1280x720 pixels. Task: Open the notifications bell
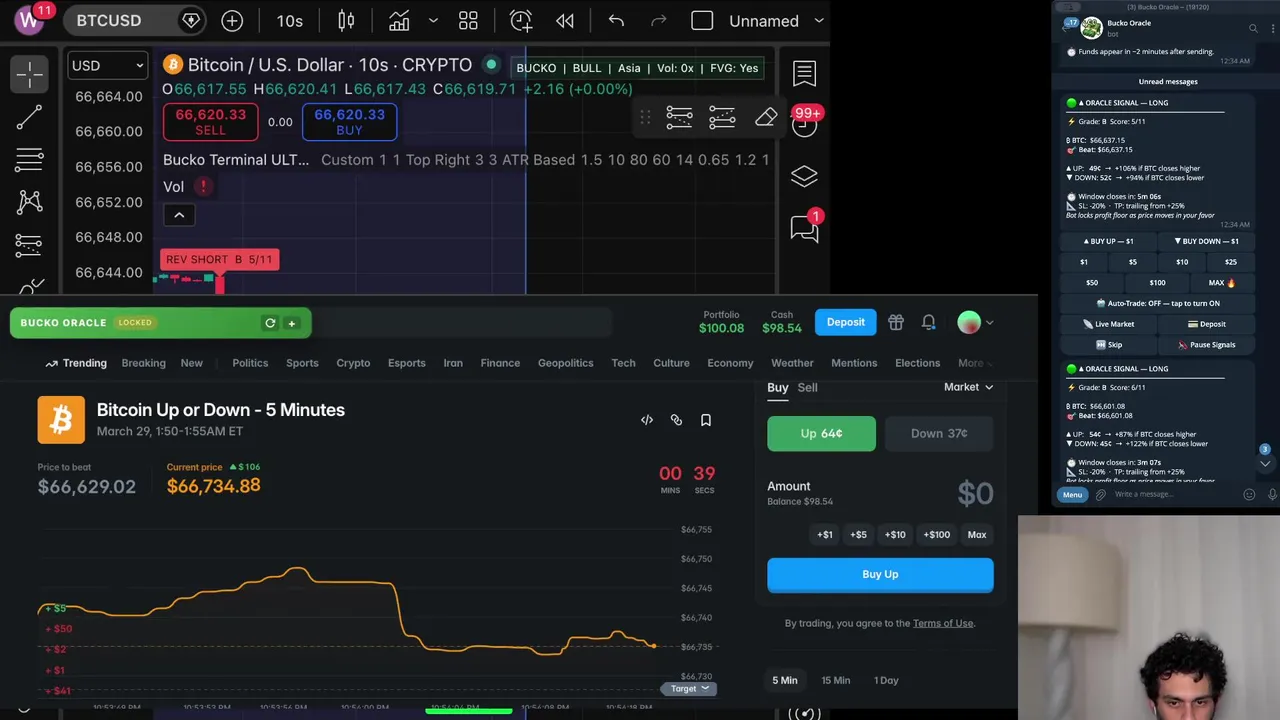tap(929, 322)
